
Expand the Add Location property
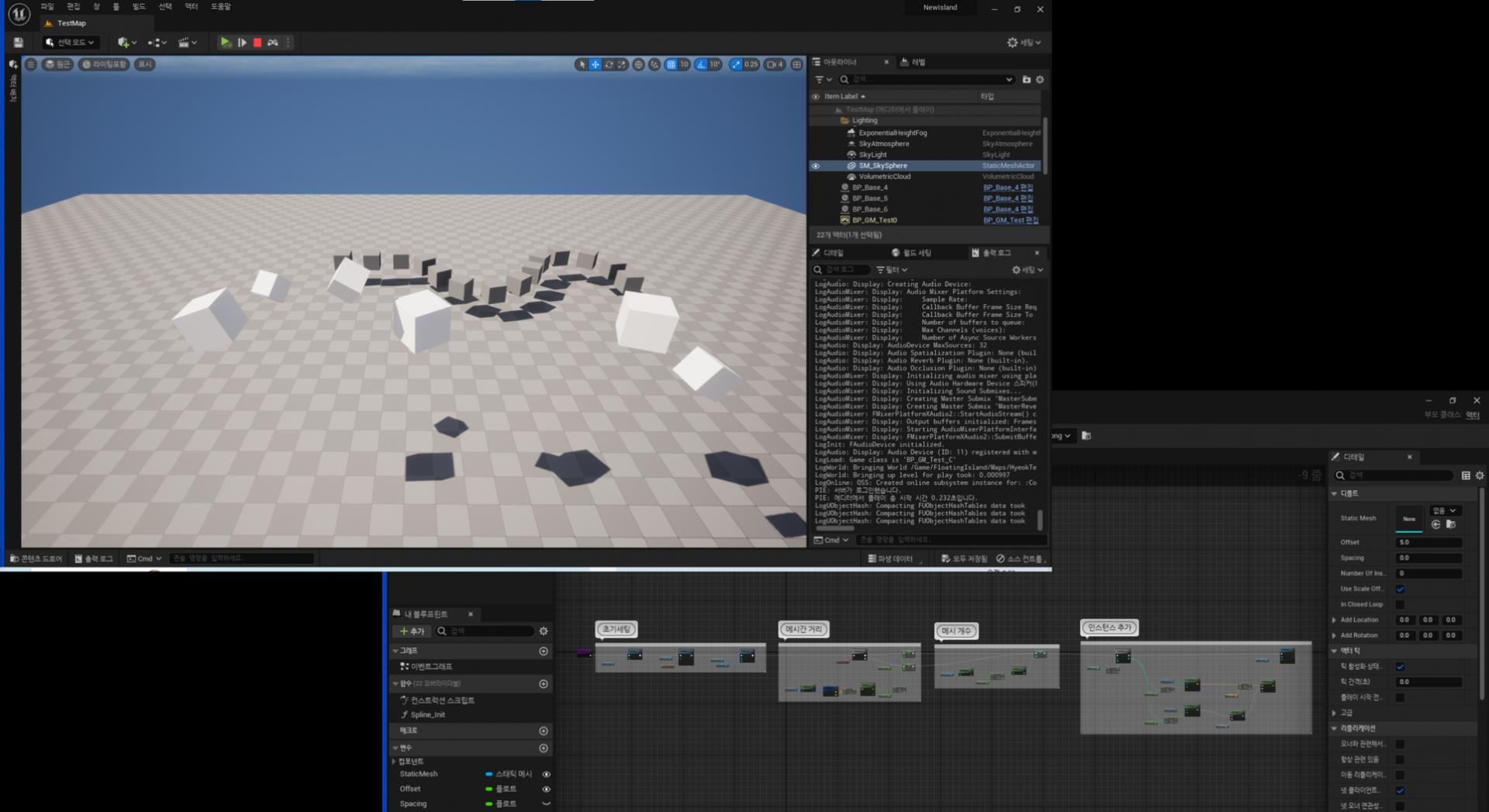tap(1335, 620)
